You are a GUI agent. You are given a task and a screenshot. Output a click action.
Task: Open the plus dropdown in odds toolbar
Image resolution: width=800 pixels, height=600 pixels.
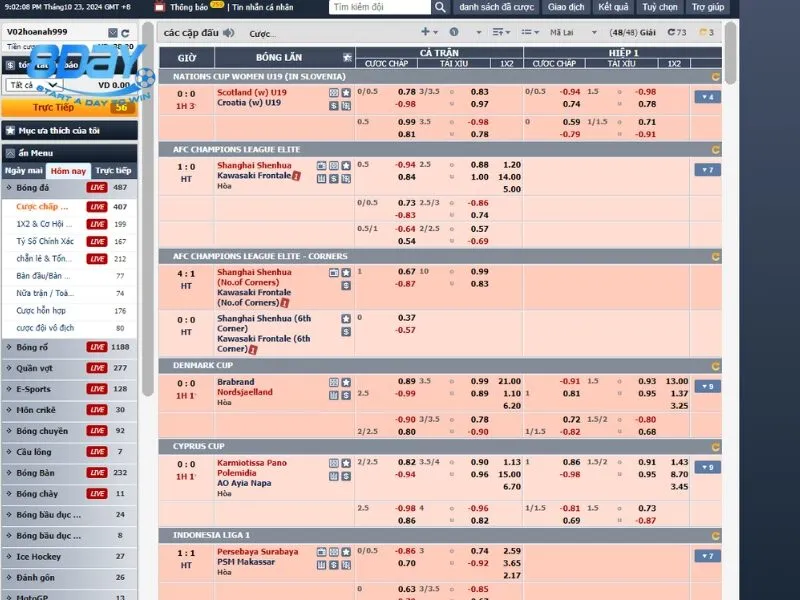point(429,32)
